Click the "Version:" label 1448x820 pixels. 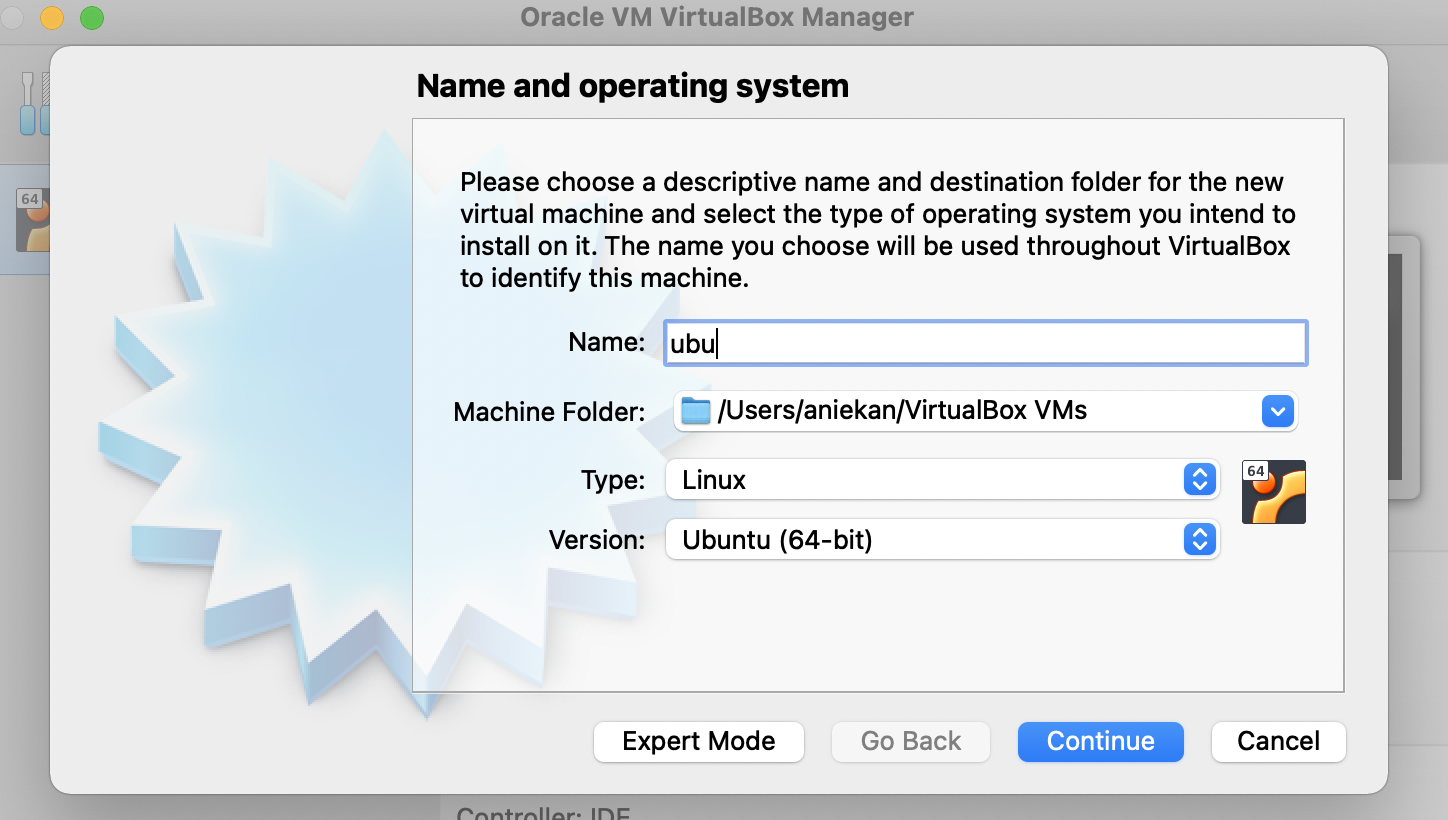tap(597, 540)
